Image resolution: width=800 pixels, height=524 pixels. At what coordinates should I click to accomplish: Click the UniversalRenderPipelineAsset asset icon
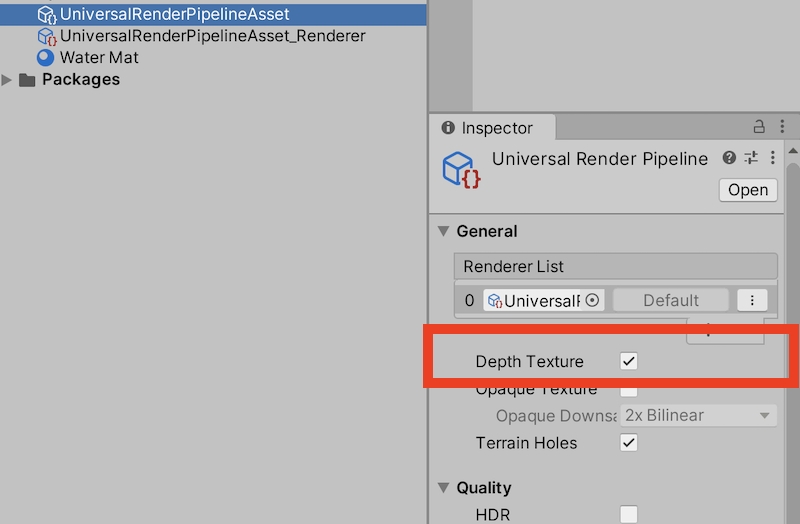point(47,15)
